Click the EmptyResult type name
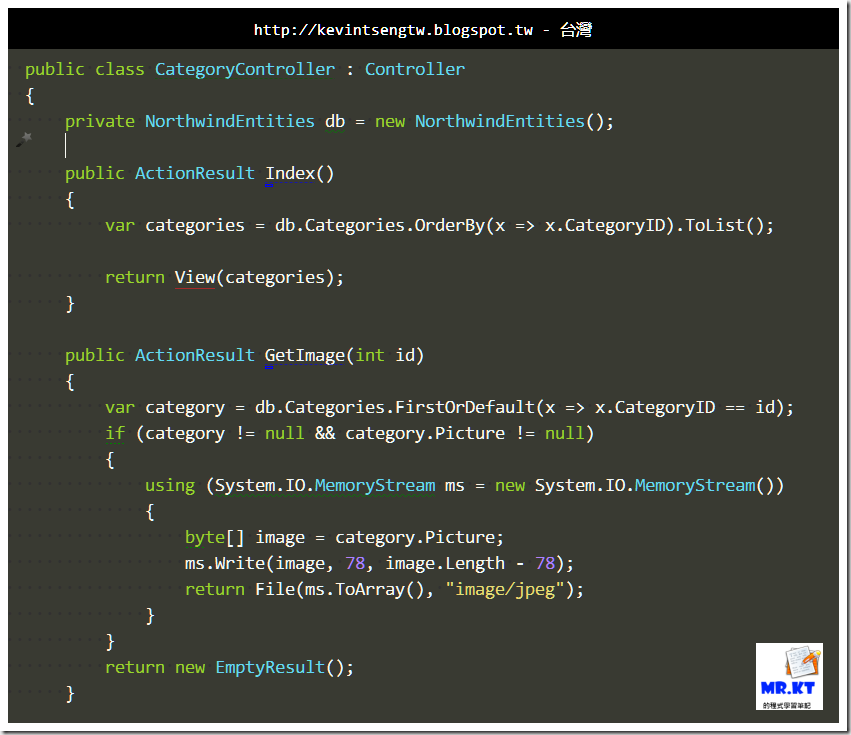The image size is (851, 735). click(x=270, y=667)
